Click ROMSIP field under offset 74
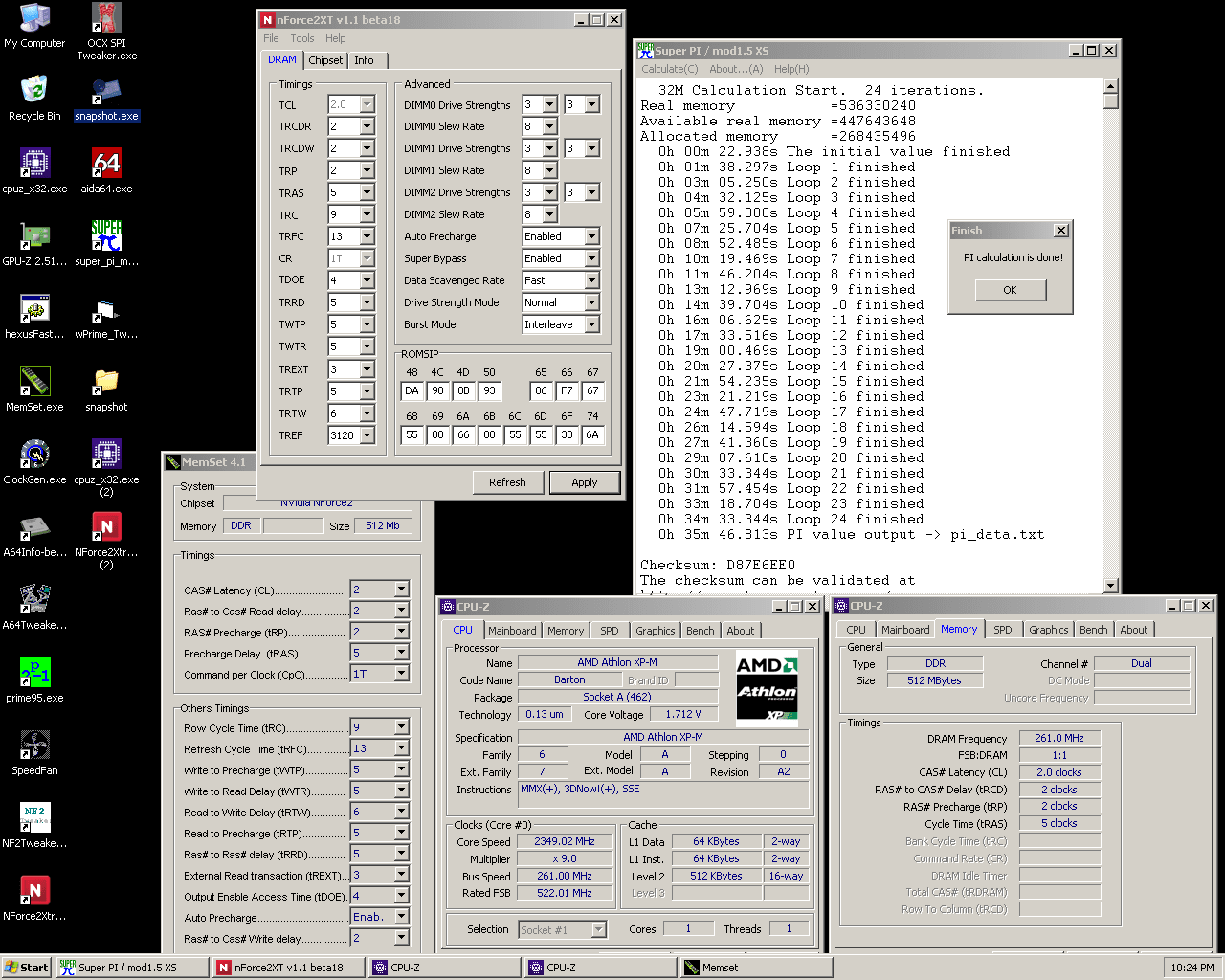The height and width of the screenshot is (980, 1225). coord(592,434)
